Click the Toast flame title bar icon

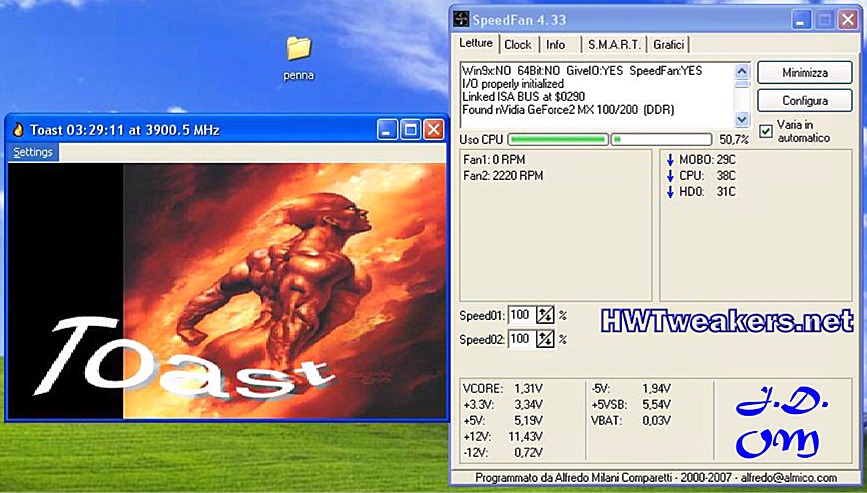click(19, 130)
